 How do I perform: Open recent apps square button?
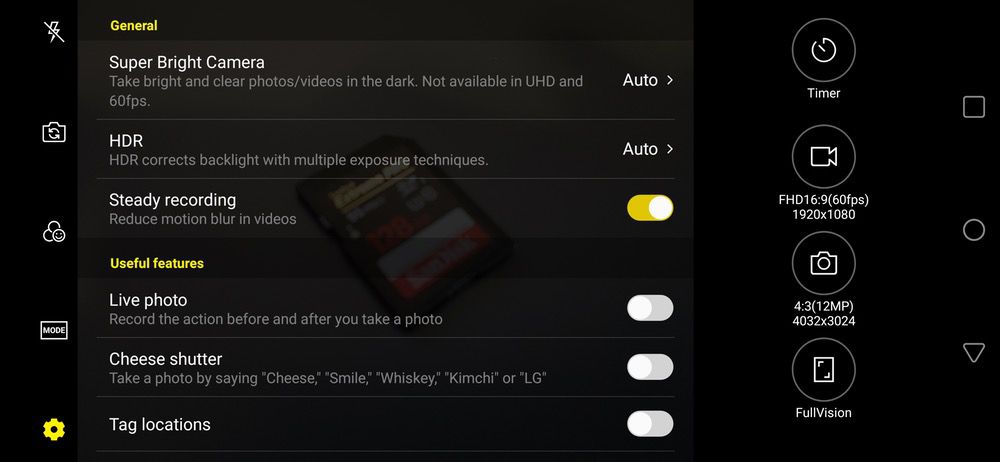pos(973,107)
